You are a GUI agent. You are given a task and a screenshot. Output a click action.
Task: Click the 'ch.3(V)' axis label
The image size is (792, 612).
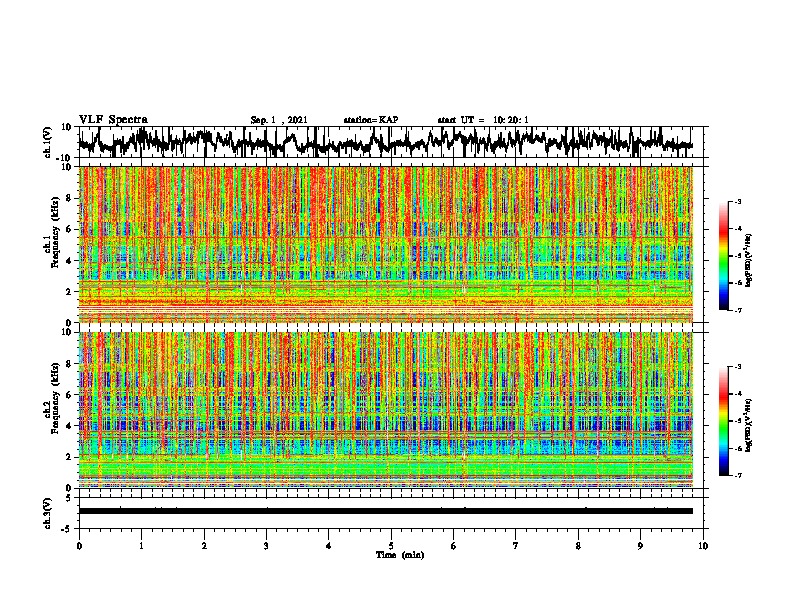coord(47,513)
